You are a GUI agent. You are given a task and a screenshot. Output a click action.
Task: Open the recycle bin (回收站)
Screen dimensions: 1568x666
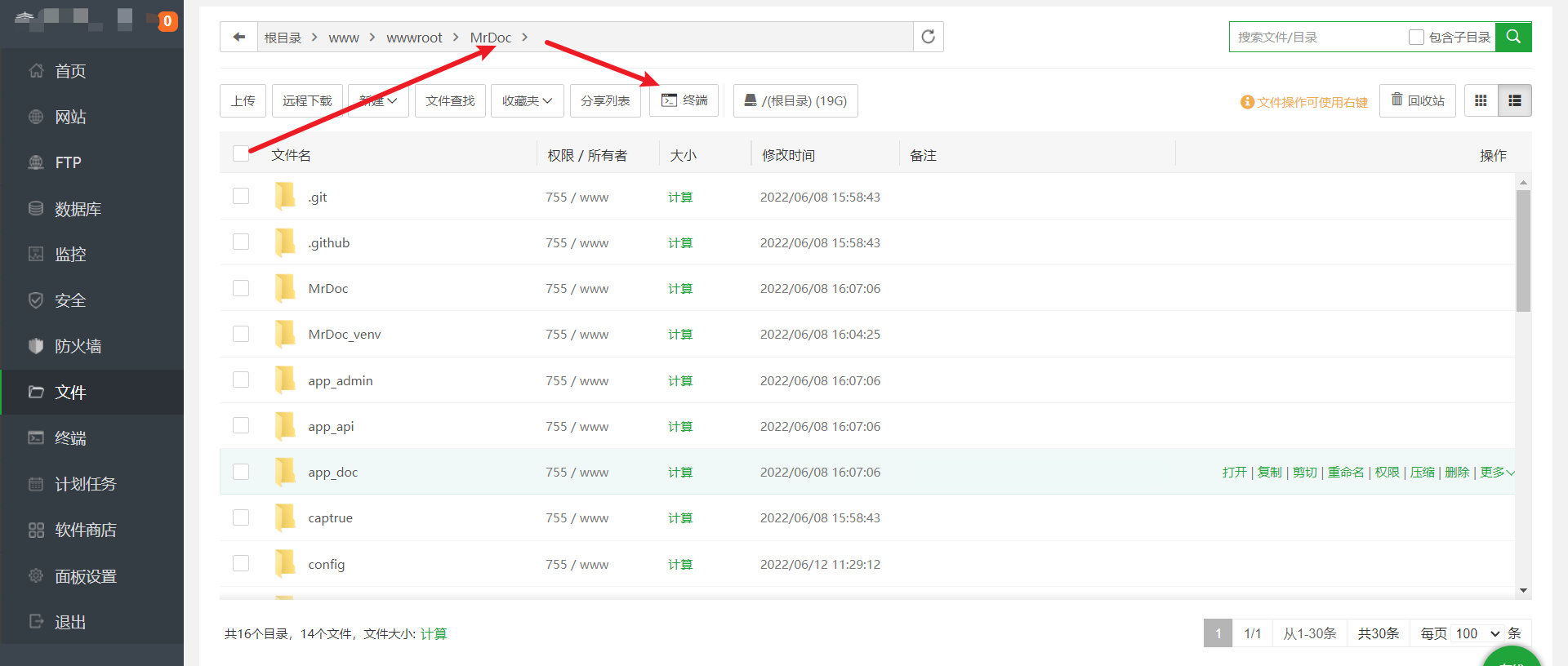(1418, 100)
